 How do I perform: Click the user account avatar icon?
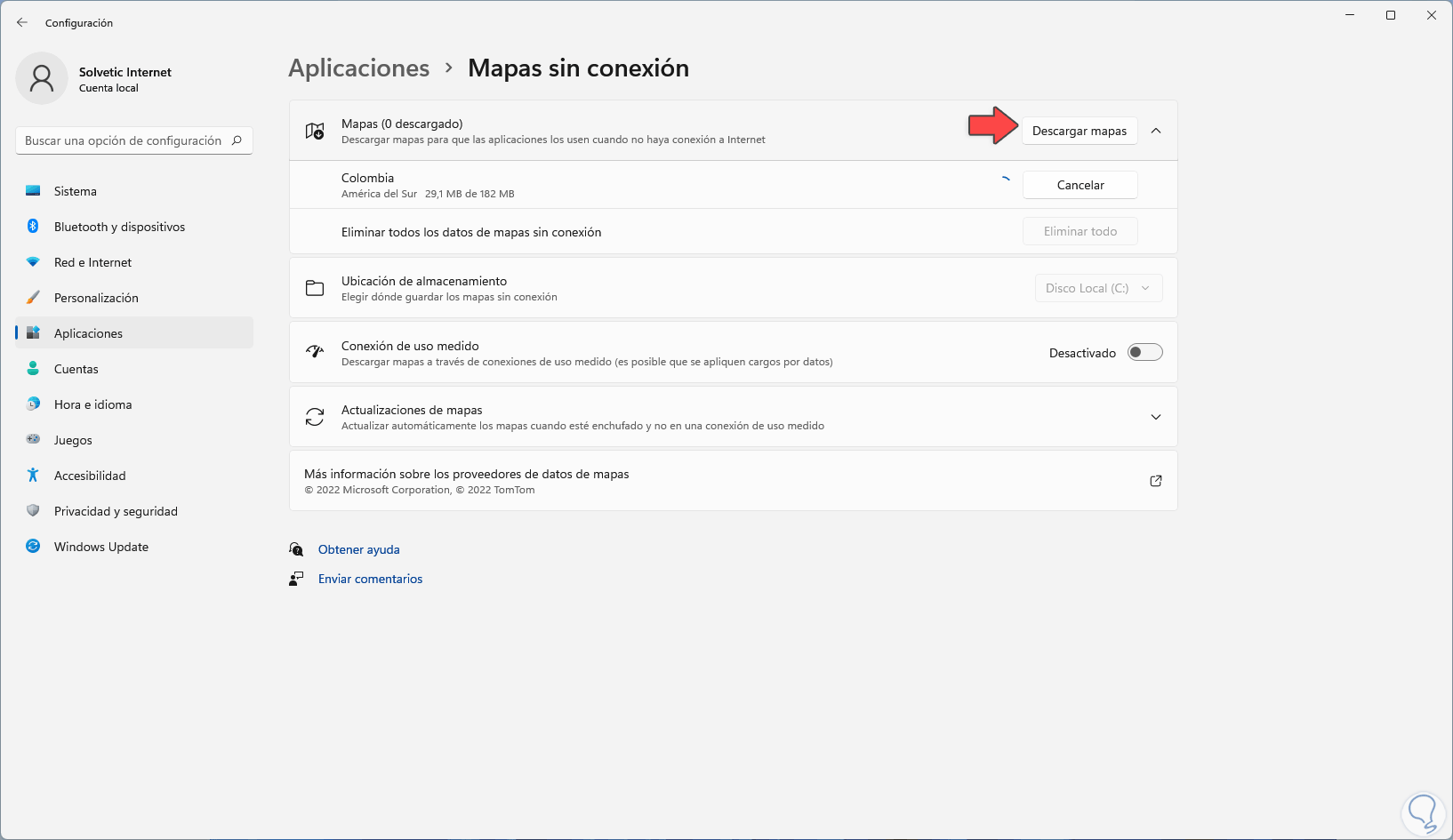42,78
